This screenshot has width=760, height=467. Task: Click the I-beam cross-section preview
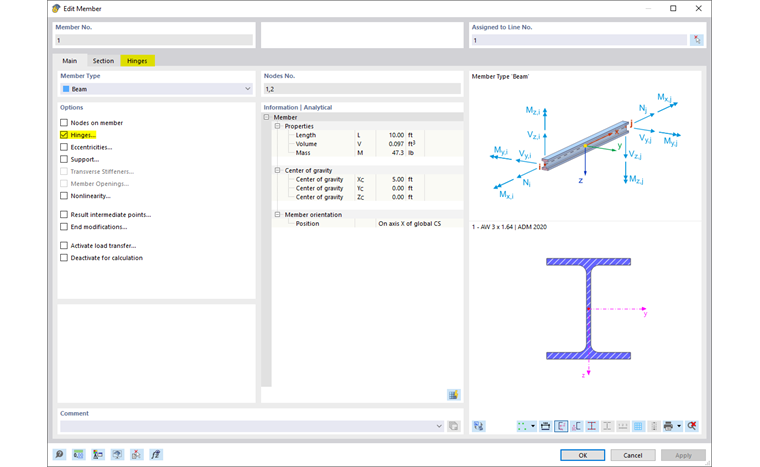(588, 309)
